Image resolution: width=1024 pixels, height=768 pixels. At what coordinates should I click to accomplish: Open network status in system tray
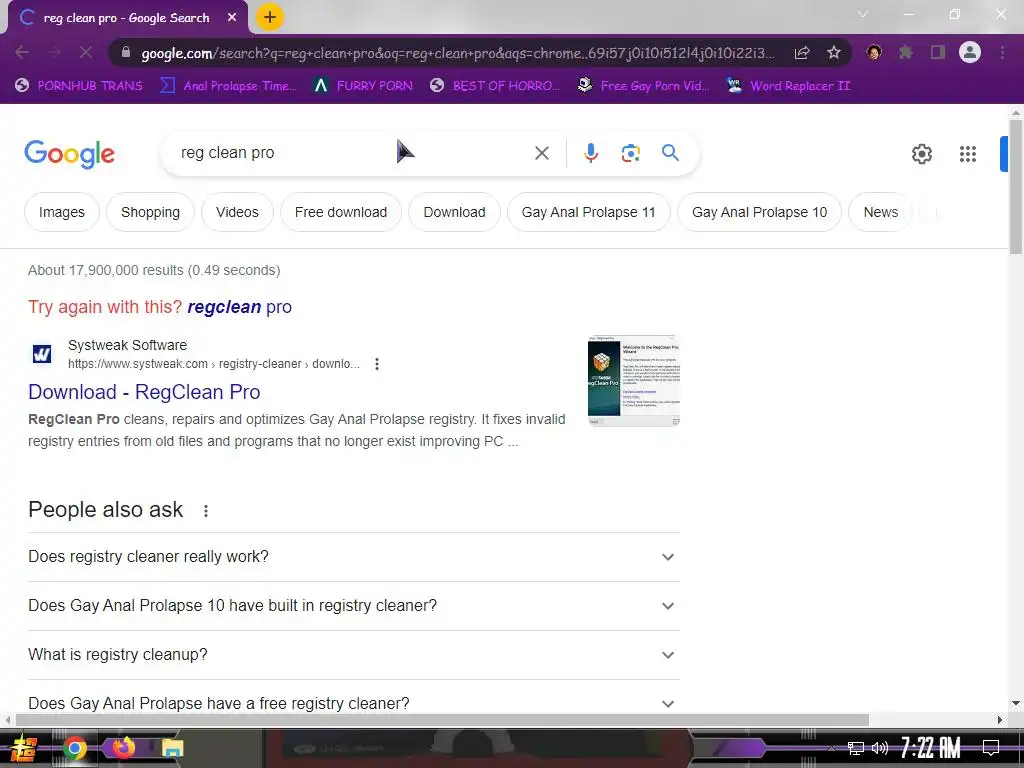856,748
